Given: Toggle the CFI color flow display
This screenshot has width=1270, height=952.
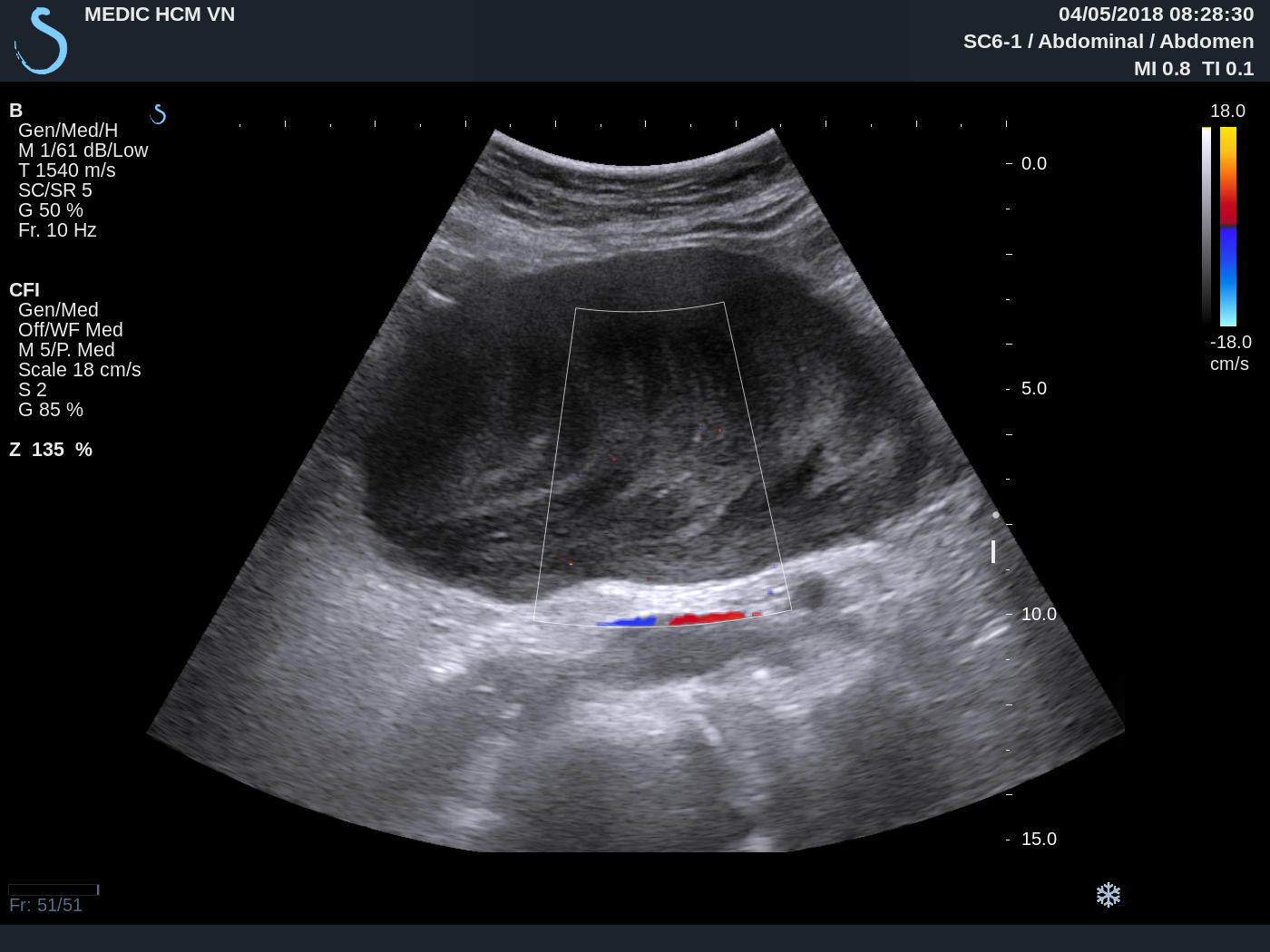Looking at the screenshot, I should click(24, 290).
